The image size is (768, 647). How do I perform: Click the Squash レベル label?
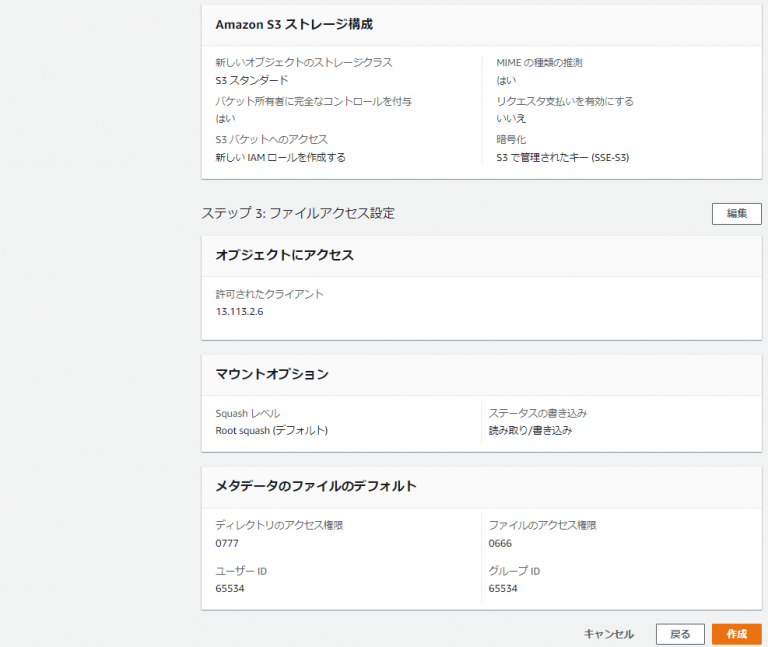click(x=247, y=413)
